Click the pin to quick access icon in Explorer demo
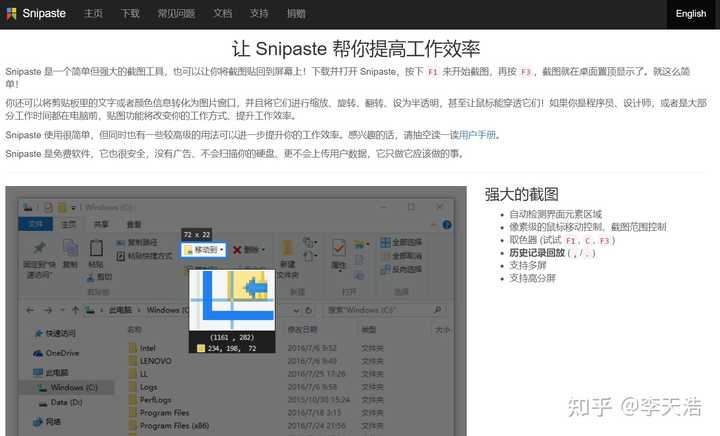720x436 pixels. (39, 248)
